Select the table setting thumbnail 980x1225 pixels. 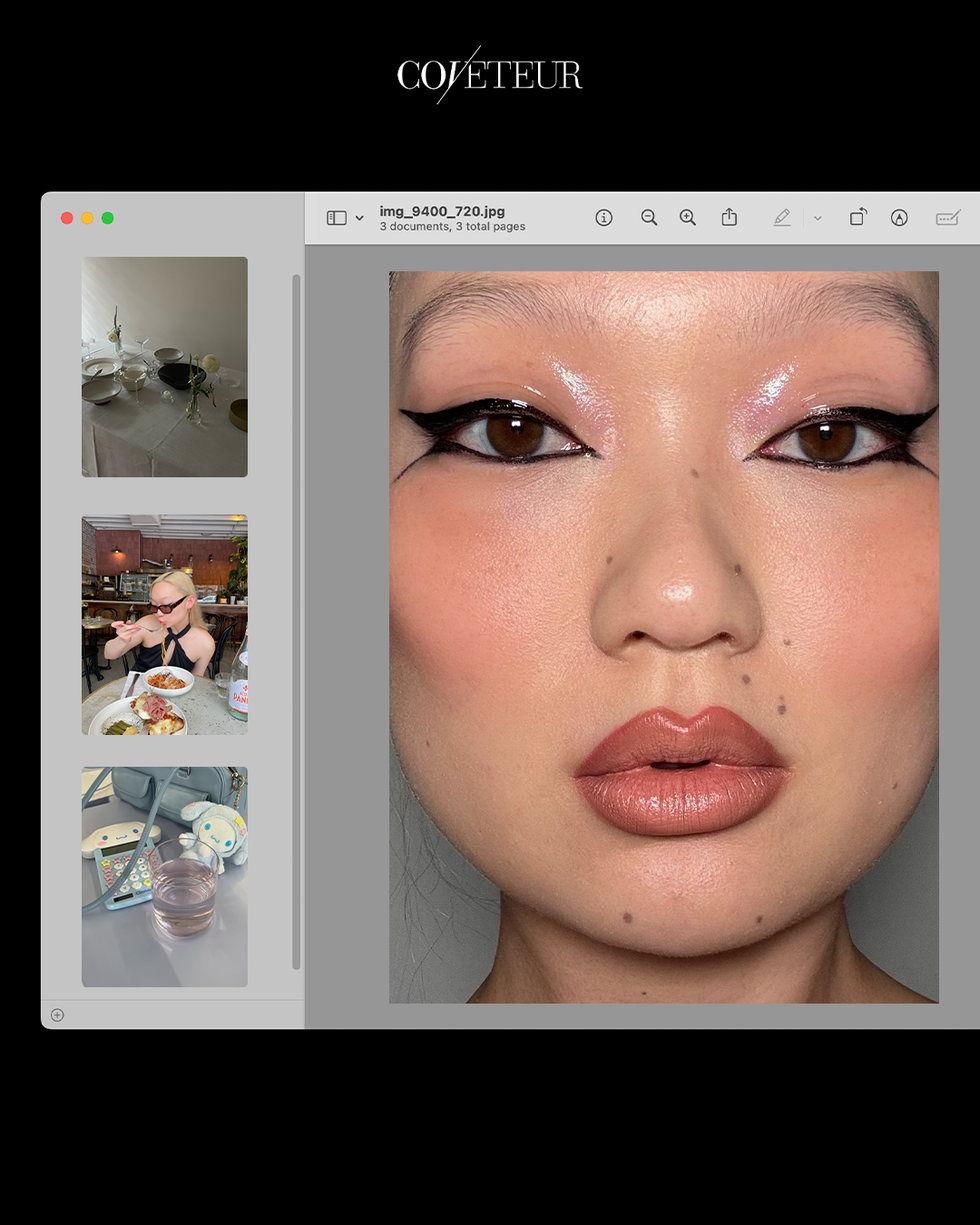point(165,367)
